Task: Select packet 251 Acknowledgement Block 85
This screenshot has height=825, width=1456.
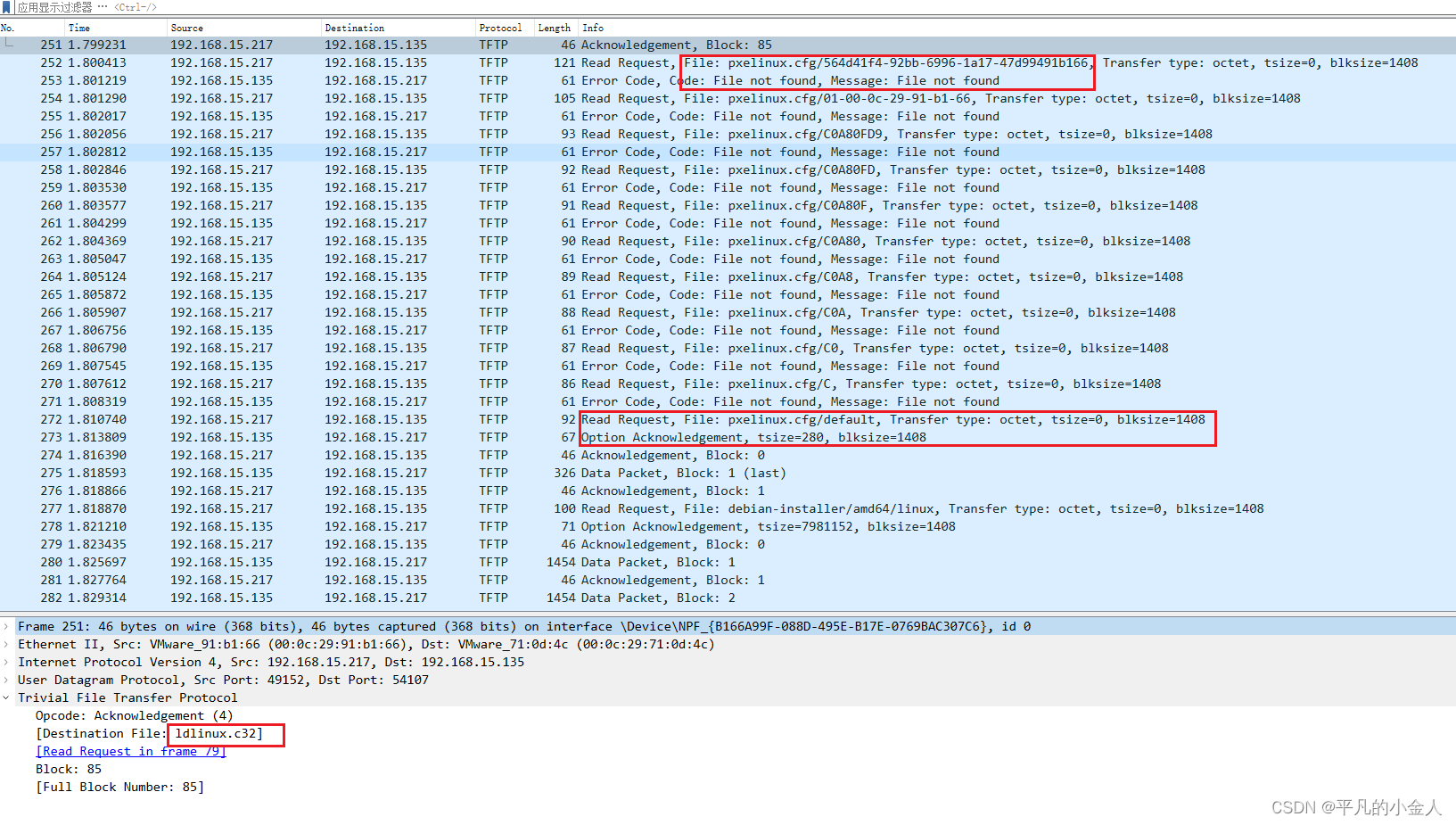Action: click(728, 45)
